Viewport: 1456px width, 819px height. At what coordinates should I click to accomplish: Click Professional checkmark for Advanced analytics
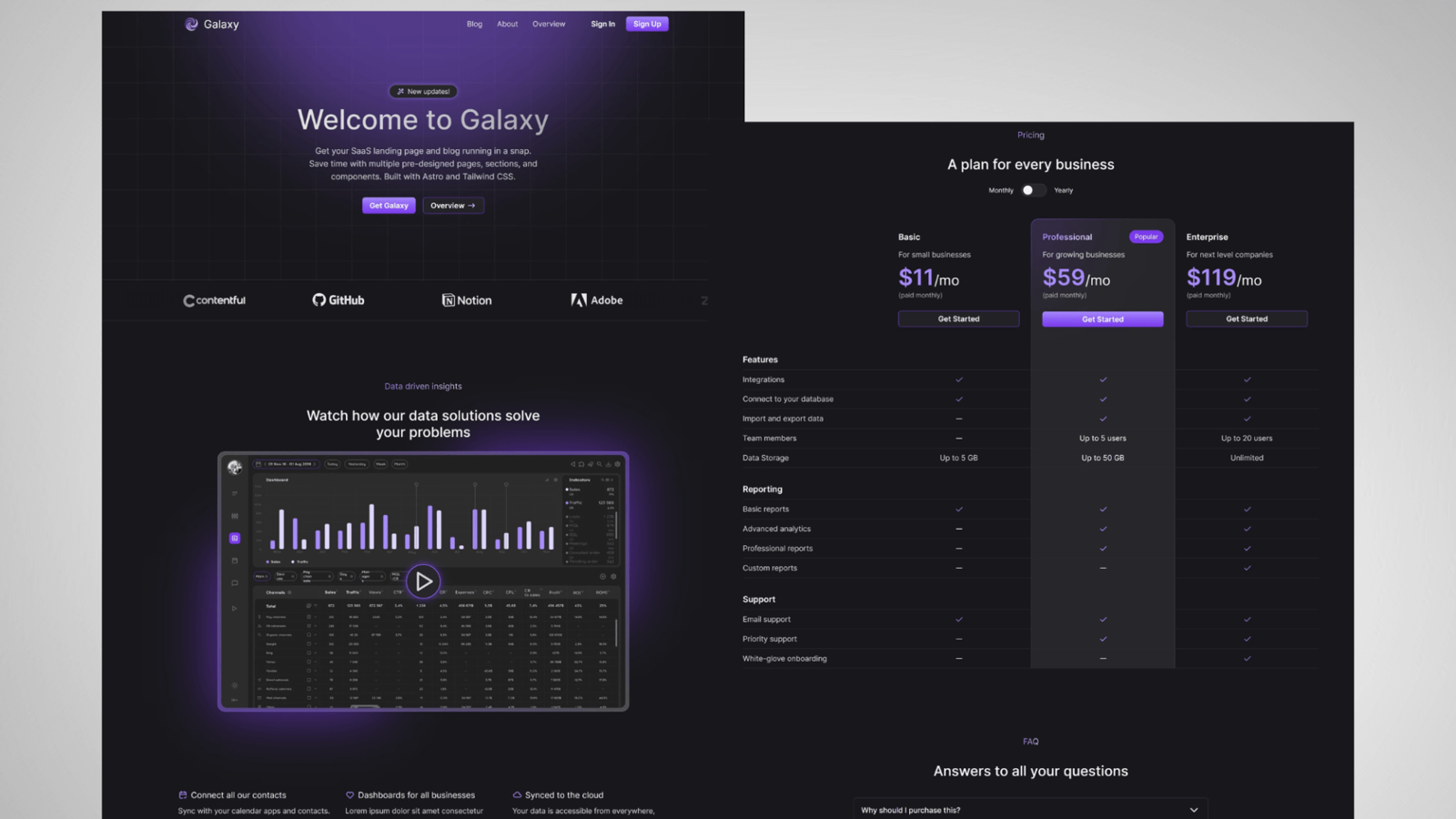click(x=1103, y=529)
